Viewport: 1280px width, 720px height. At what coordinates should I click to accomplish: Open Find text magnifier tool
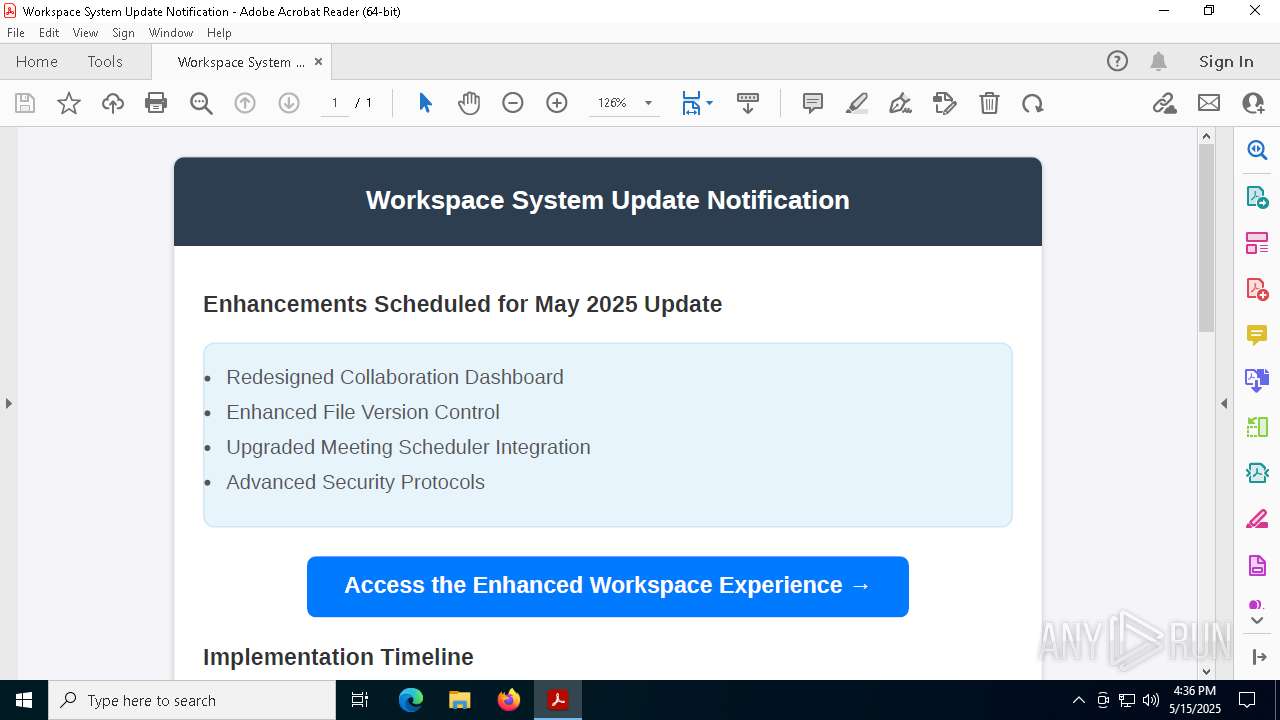point(201,103)
